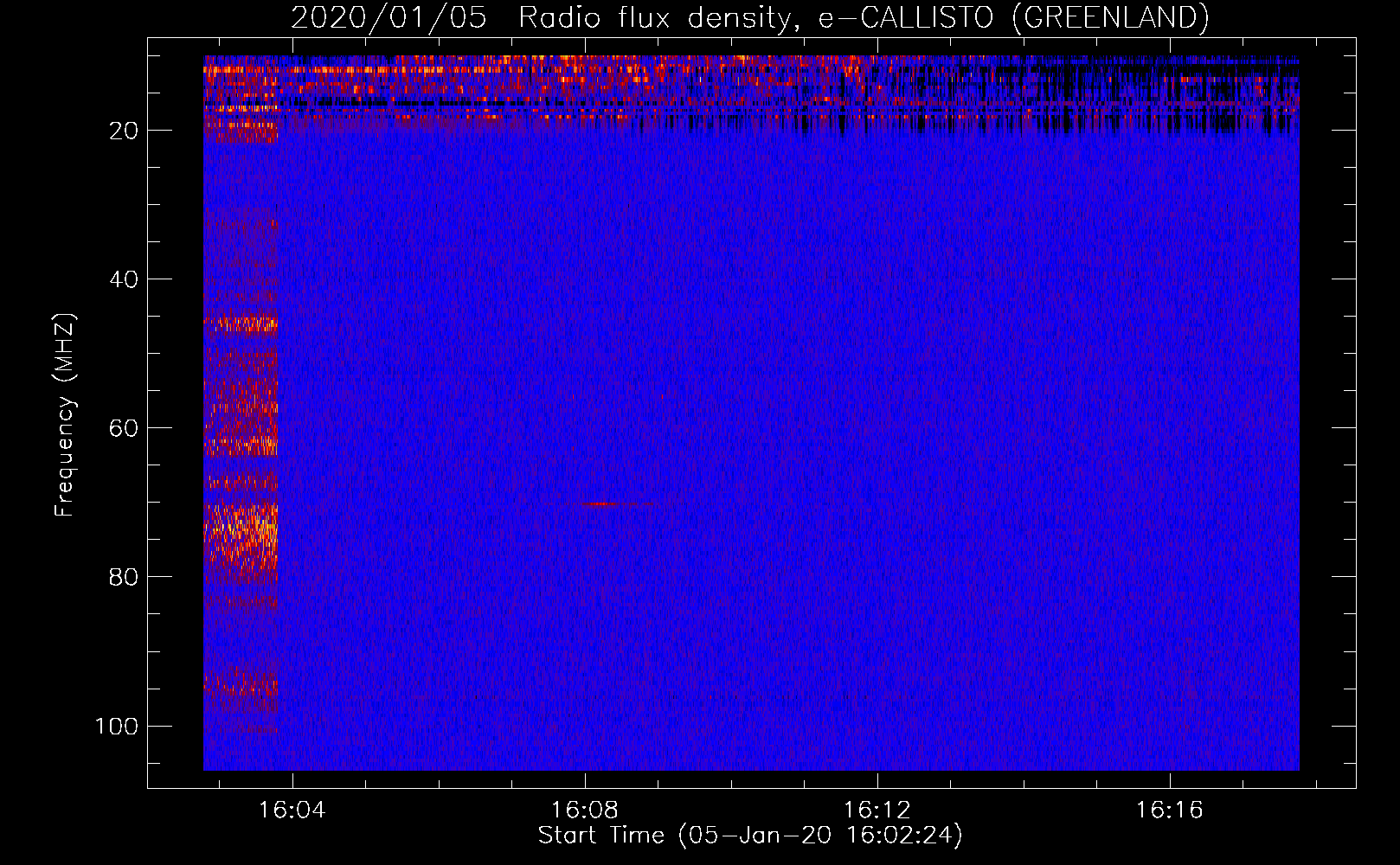
Task: Click the 100 frequency tick label
Action: coord(117,726)
